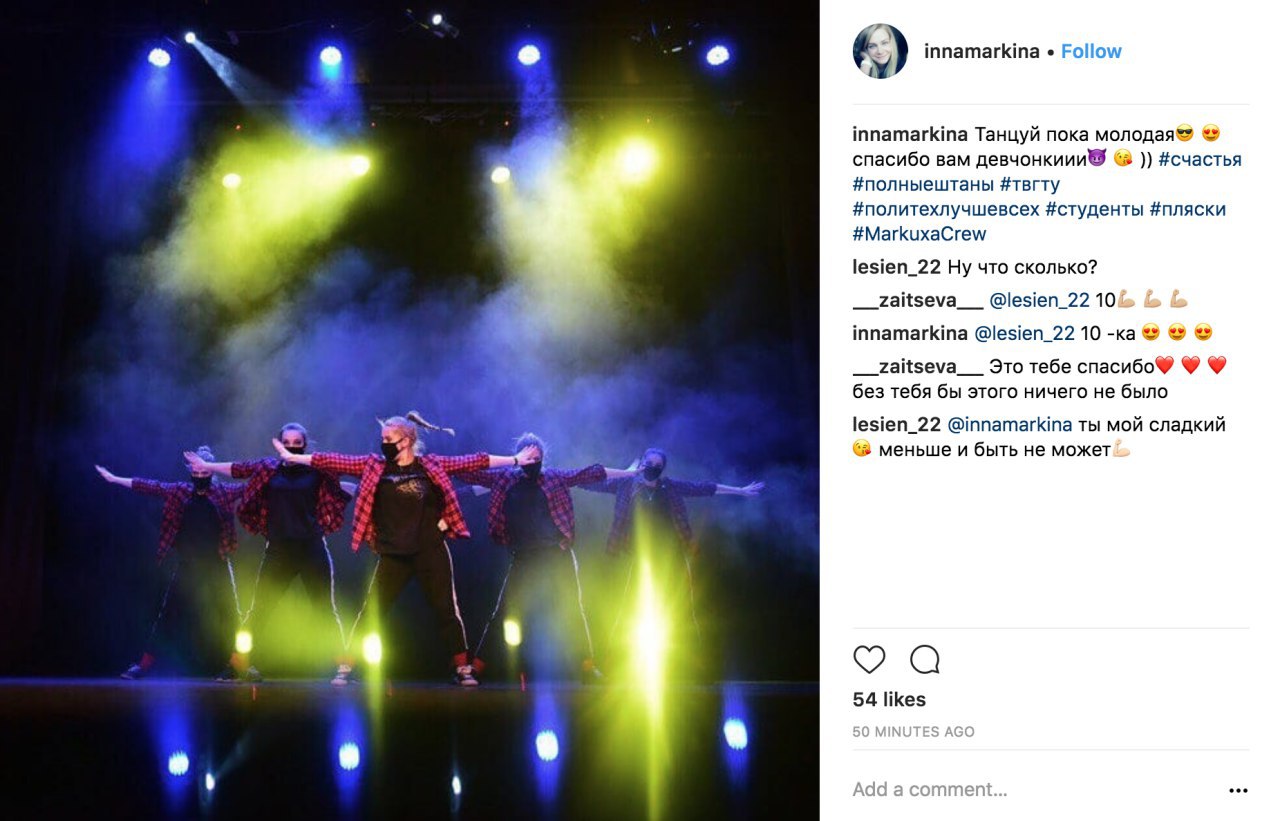This screenshot has height=821, width=1280.
Task: Open the #пляски hashtag
Action: coord(1188,210)
